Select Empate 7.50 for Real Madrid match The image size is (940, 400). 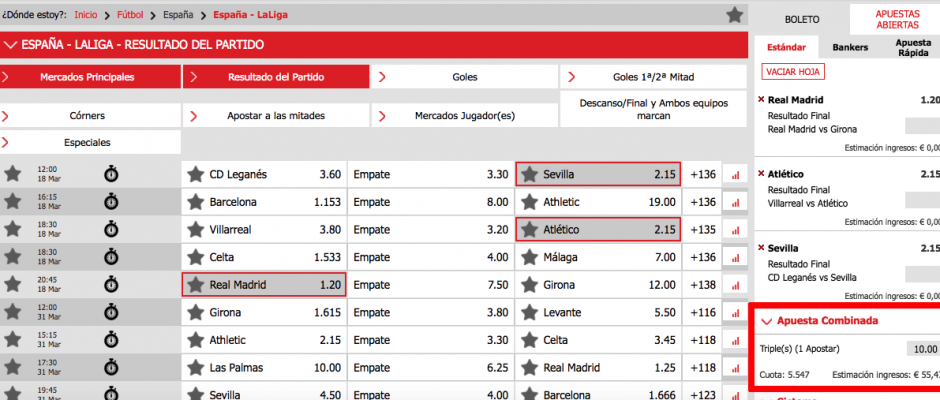(x=431, y=285)
